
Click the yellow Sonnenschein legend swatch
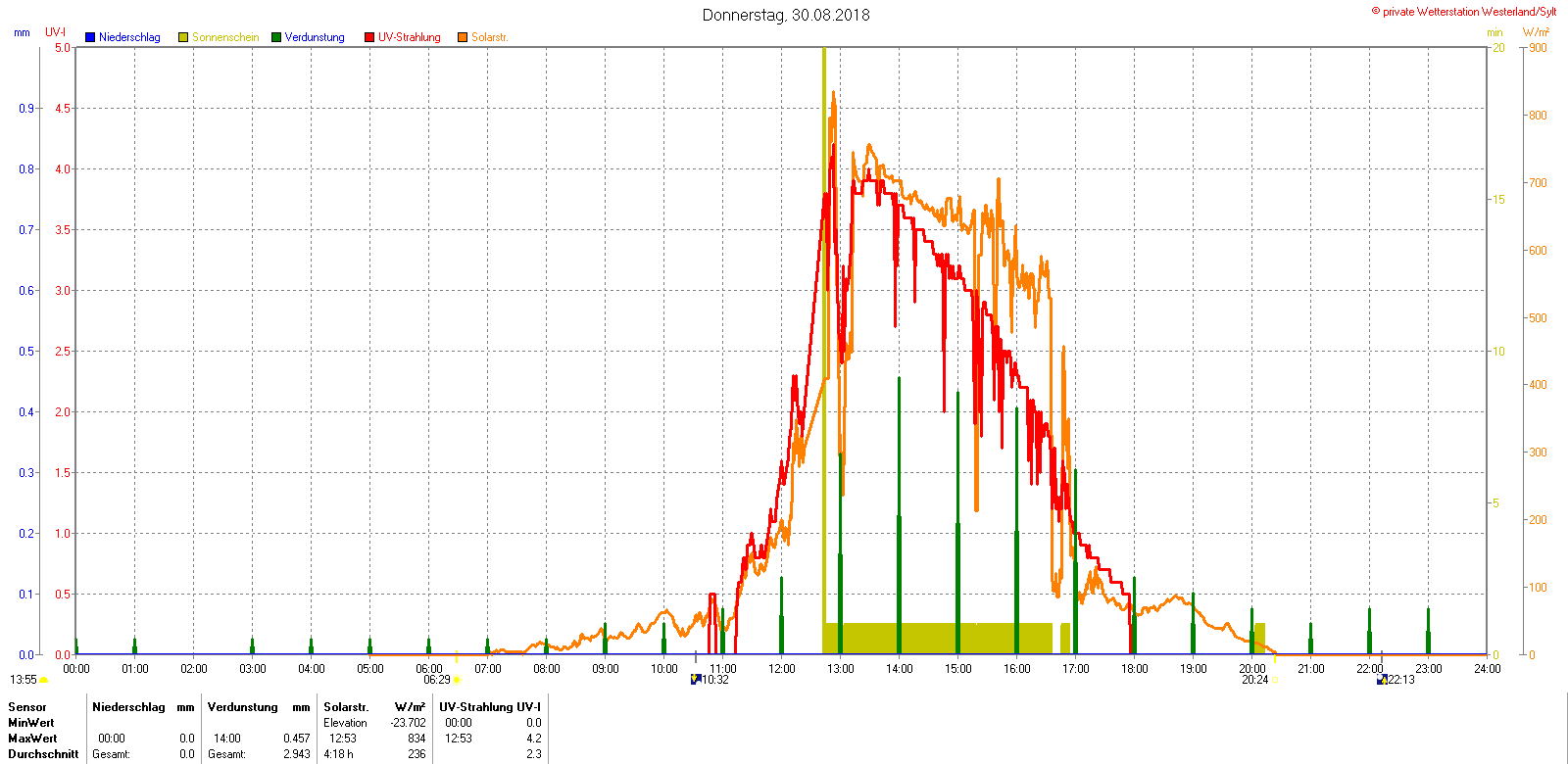(x=183, y=37)
